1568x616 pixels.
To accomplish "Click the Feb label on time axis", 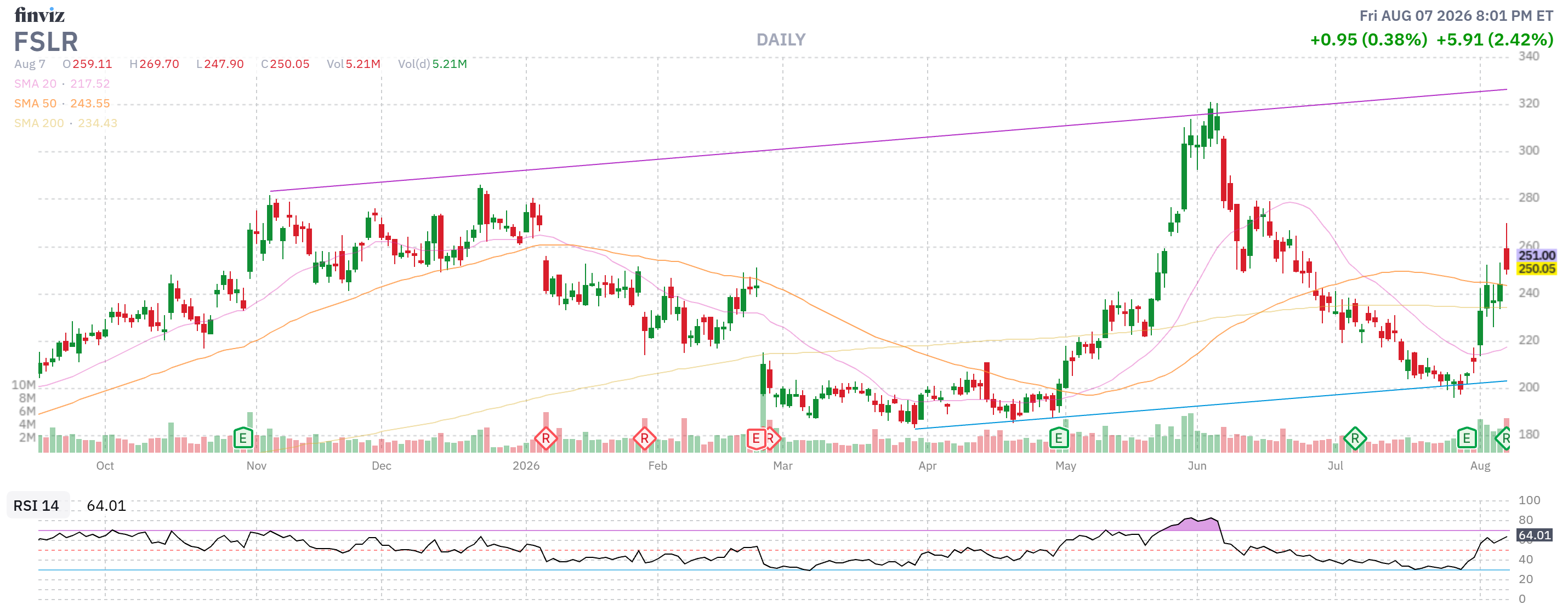I will click(x=657, y=466).
